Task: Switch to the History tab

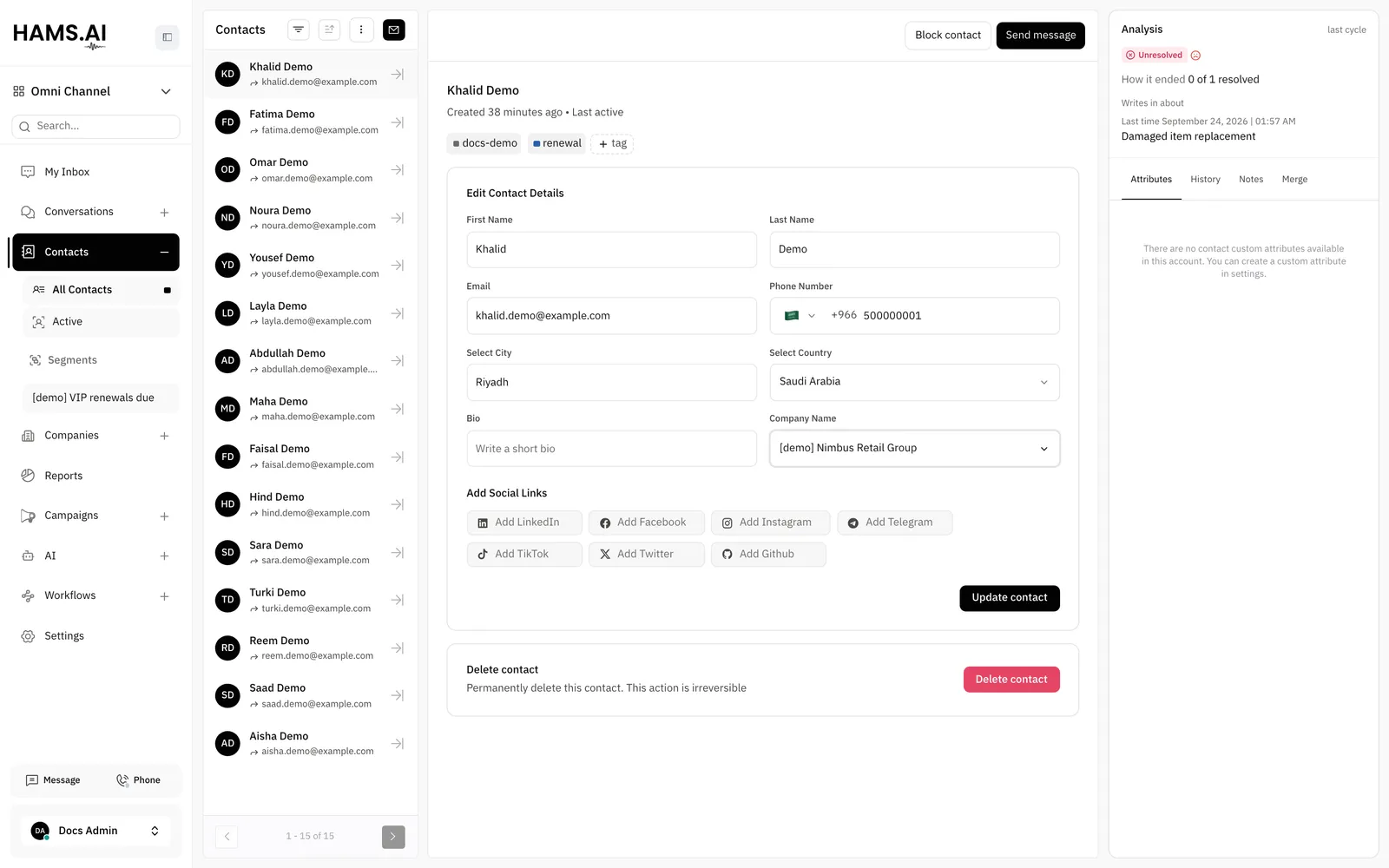Action: point(1205,180)
